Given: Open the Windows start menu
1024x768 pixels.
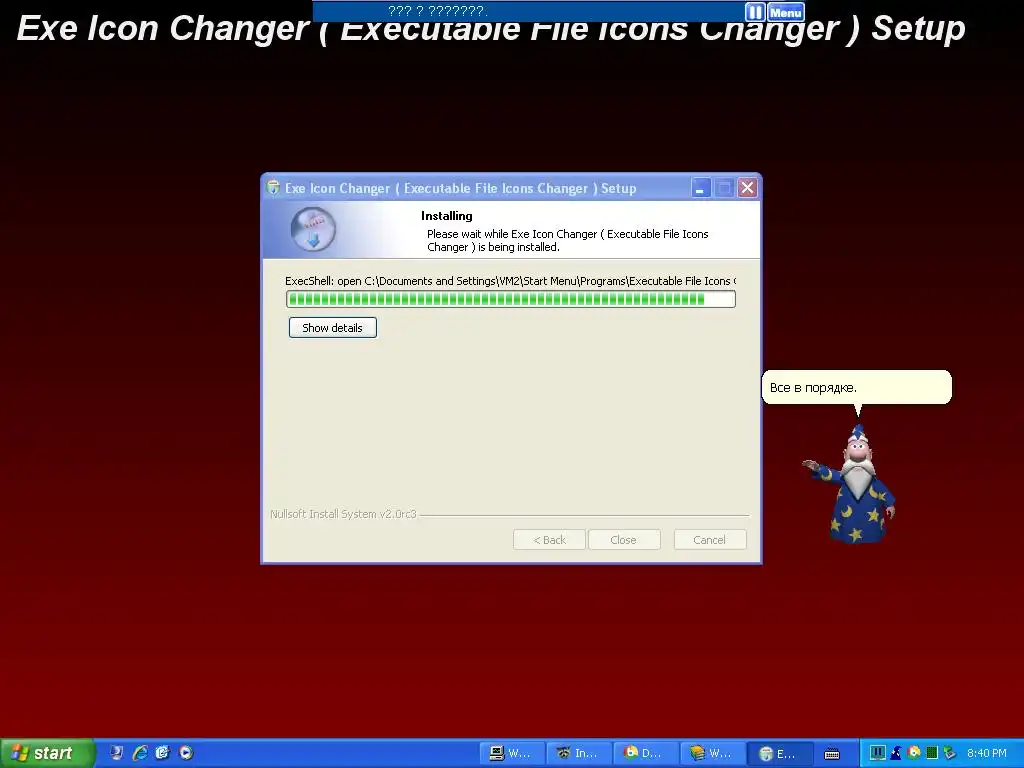Looking at the screenshot, I should click(x=46, y=753).
